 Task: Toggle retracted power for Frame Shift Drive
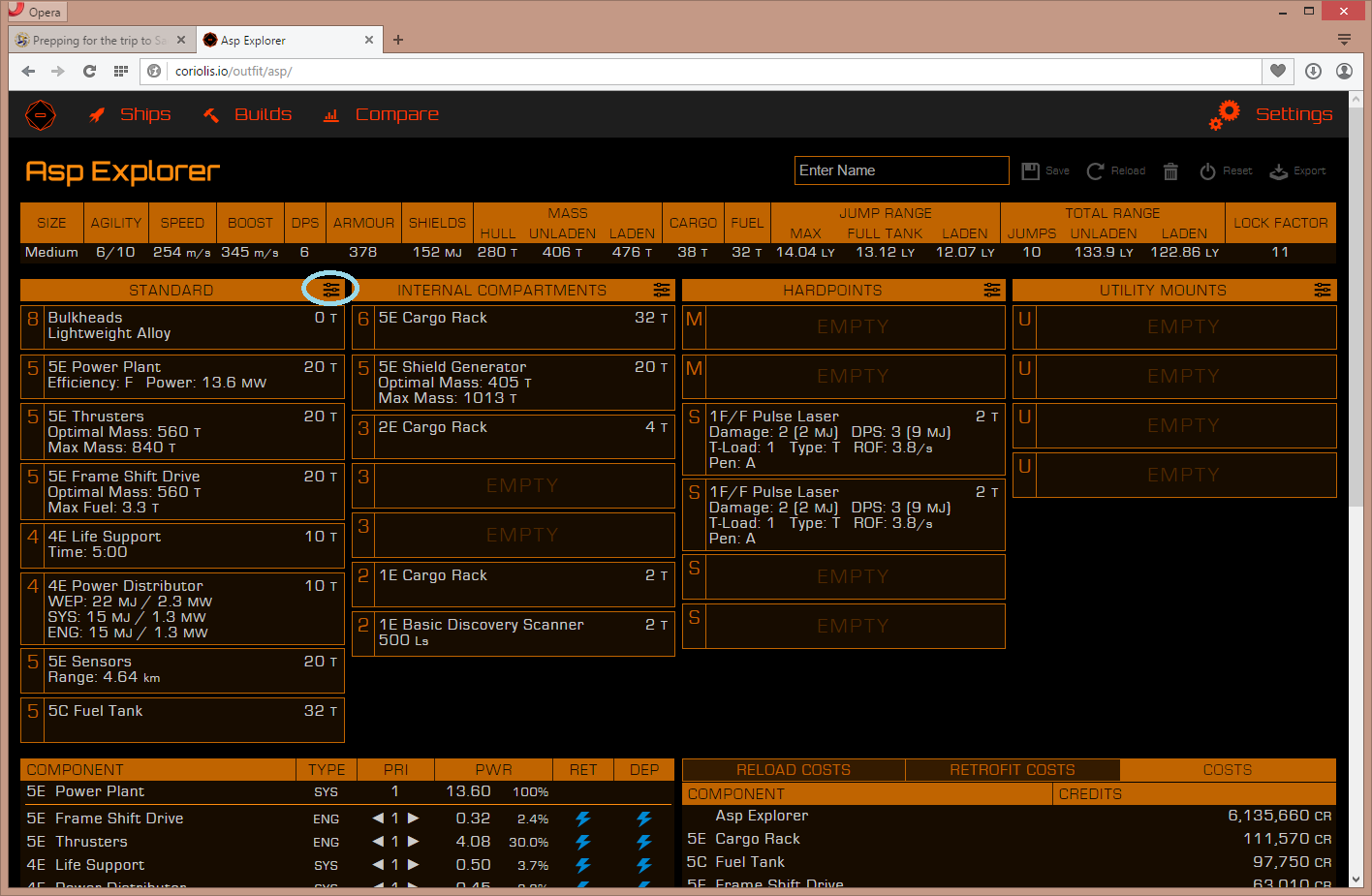(583, 819)
